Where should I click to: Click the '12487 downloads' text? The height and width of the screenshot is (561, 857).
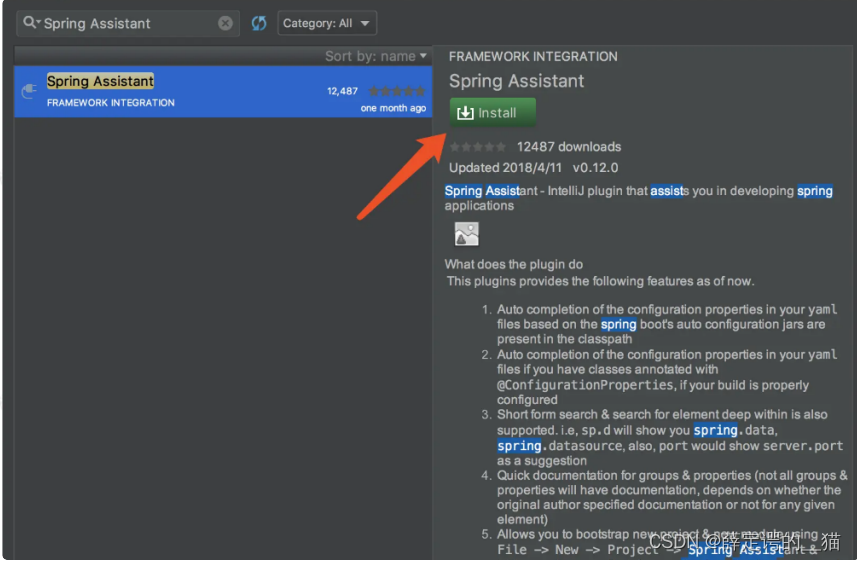pos(568,147)
